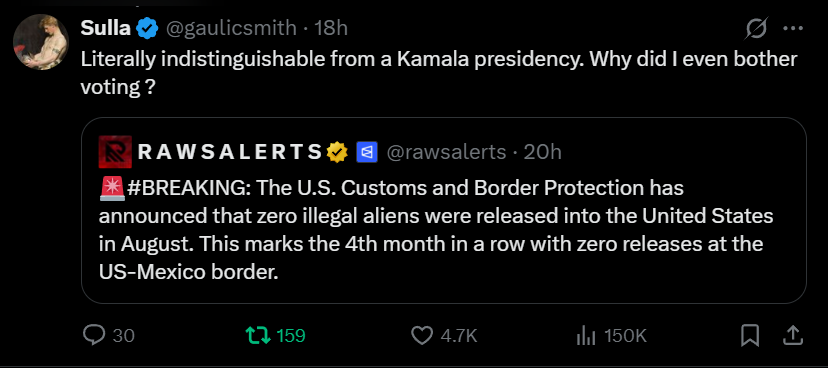The height and width of the screenshot is (368, 828).
Task: Click the reply speech bubble icon
Action: (95, 335)
